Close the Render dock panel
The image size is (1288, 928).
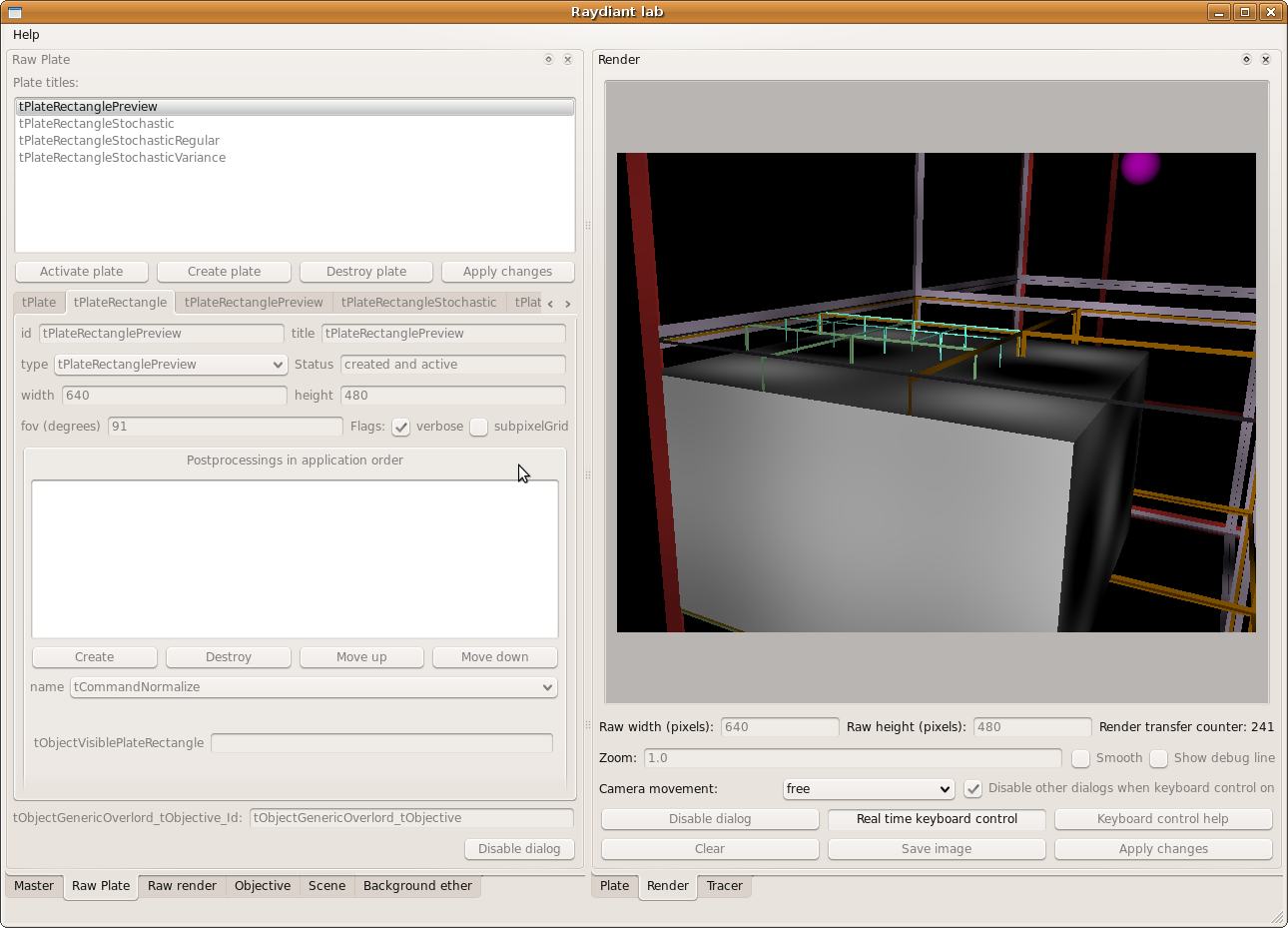pyautogui.click(x=1265, y=60)
